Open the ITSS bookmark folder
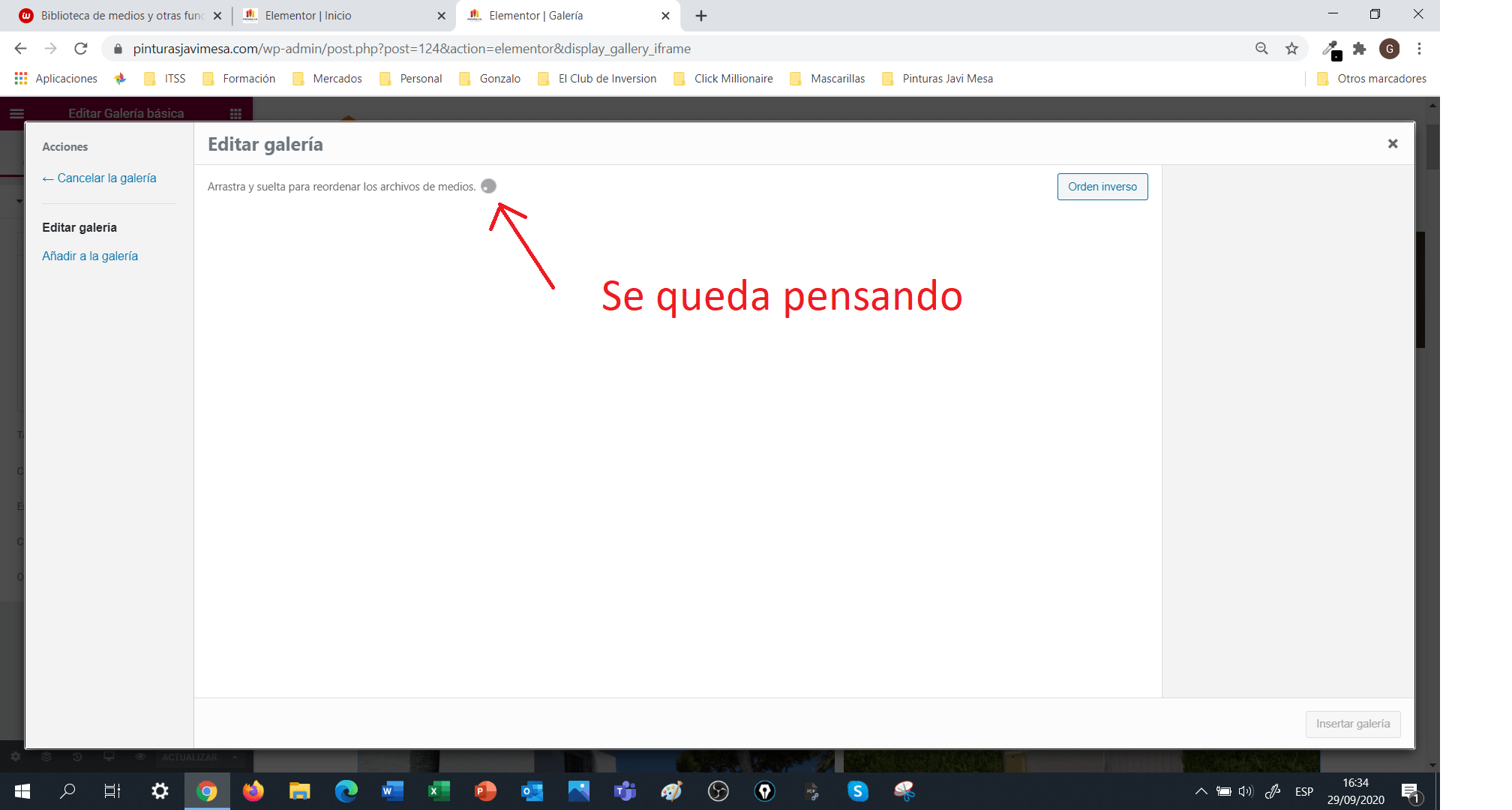The image size is (1512, 810). (x=165, y=79)
